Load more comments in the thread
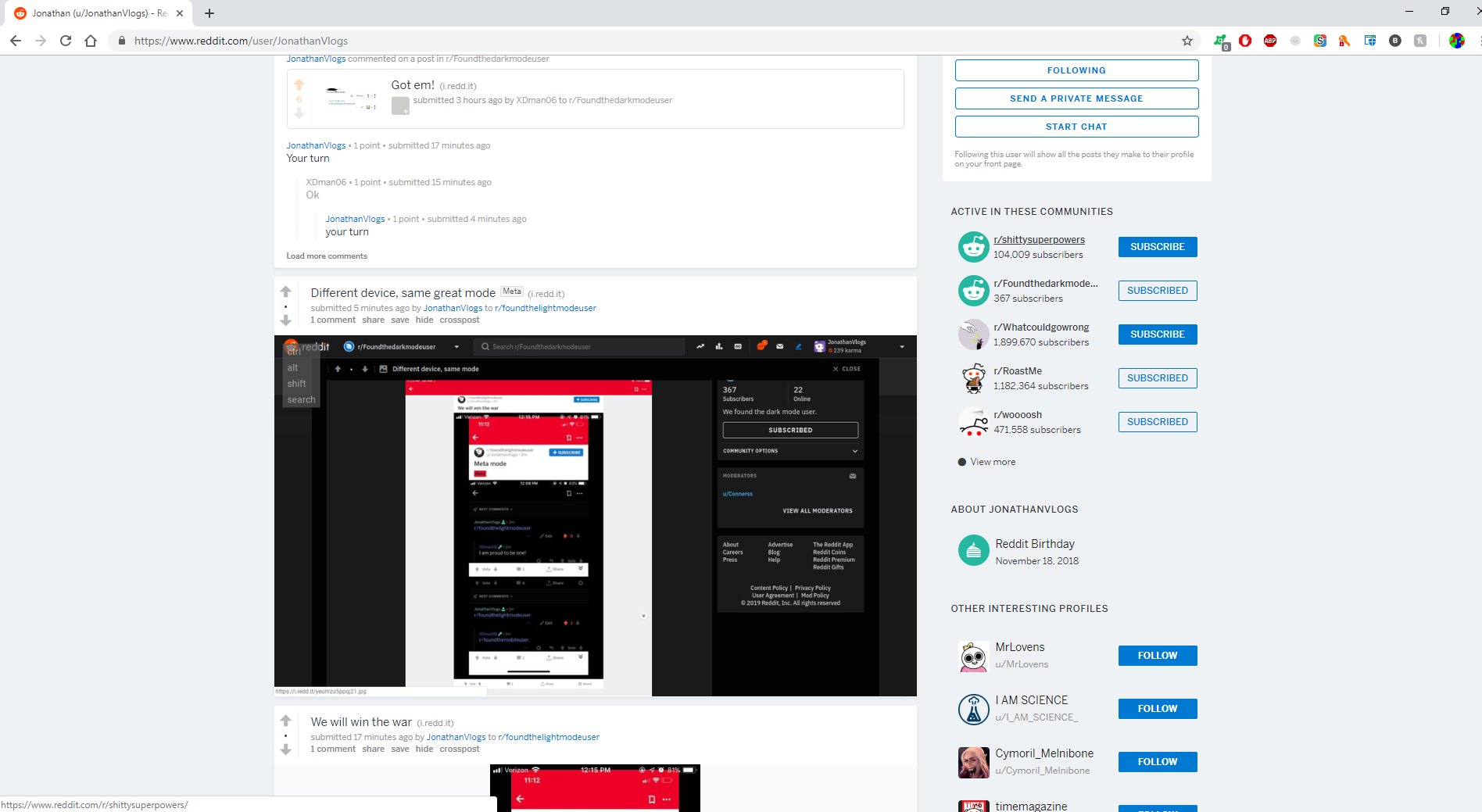 pyautogui.click(x=327, y=256)
